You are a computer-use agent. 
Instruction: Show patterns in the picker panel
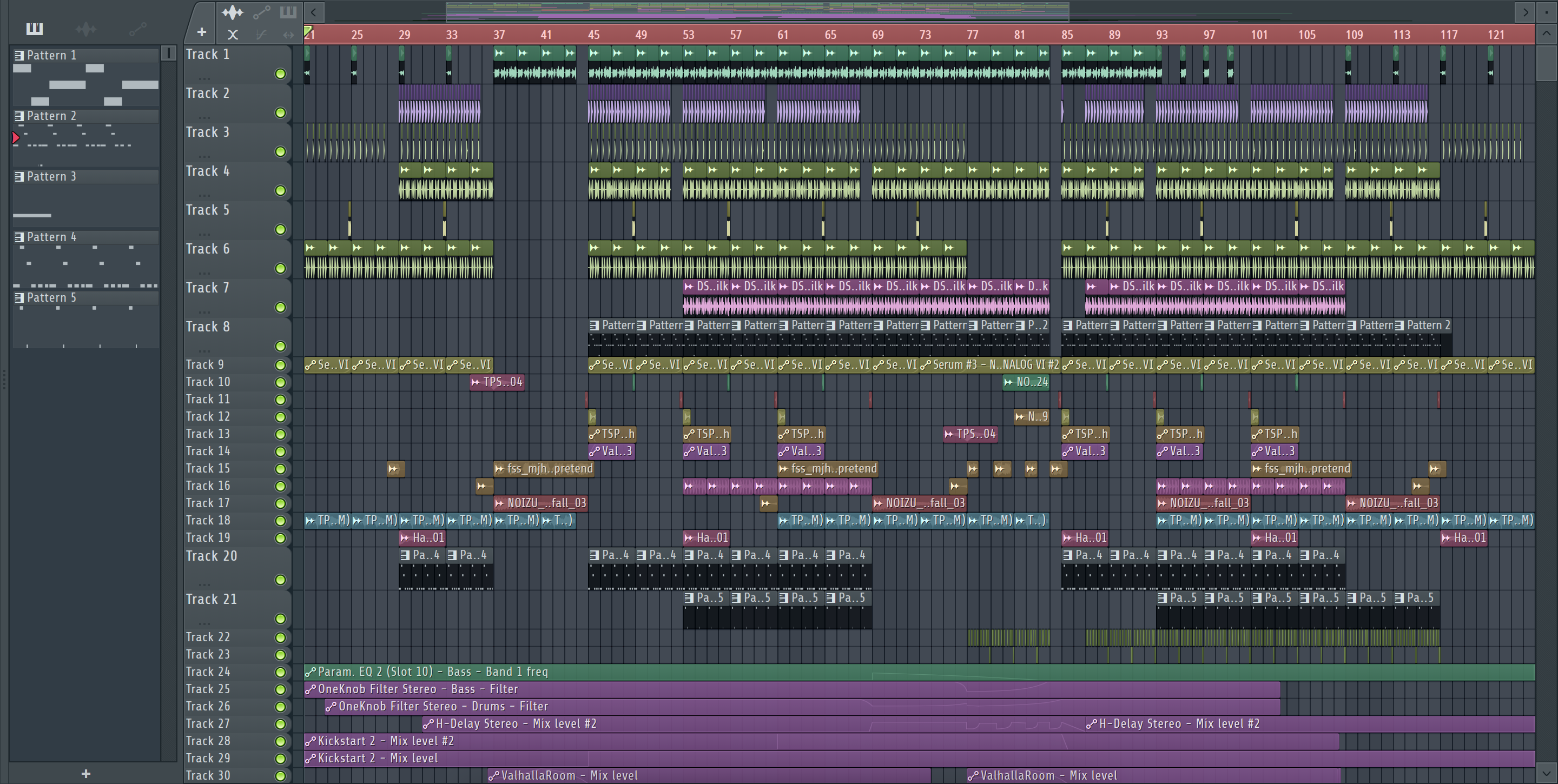(x=35, y=29)
